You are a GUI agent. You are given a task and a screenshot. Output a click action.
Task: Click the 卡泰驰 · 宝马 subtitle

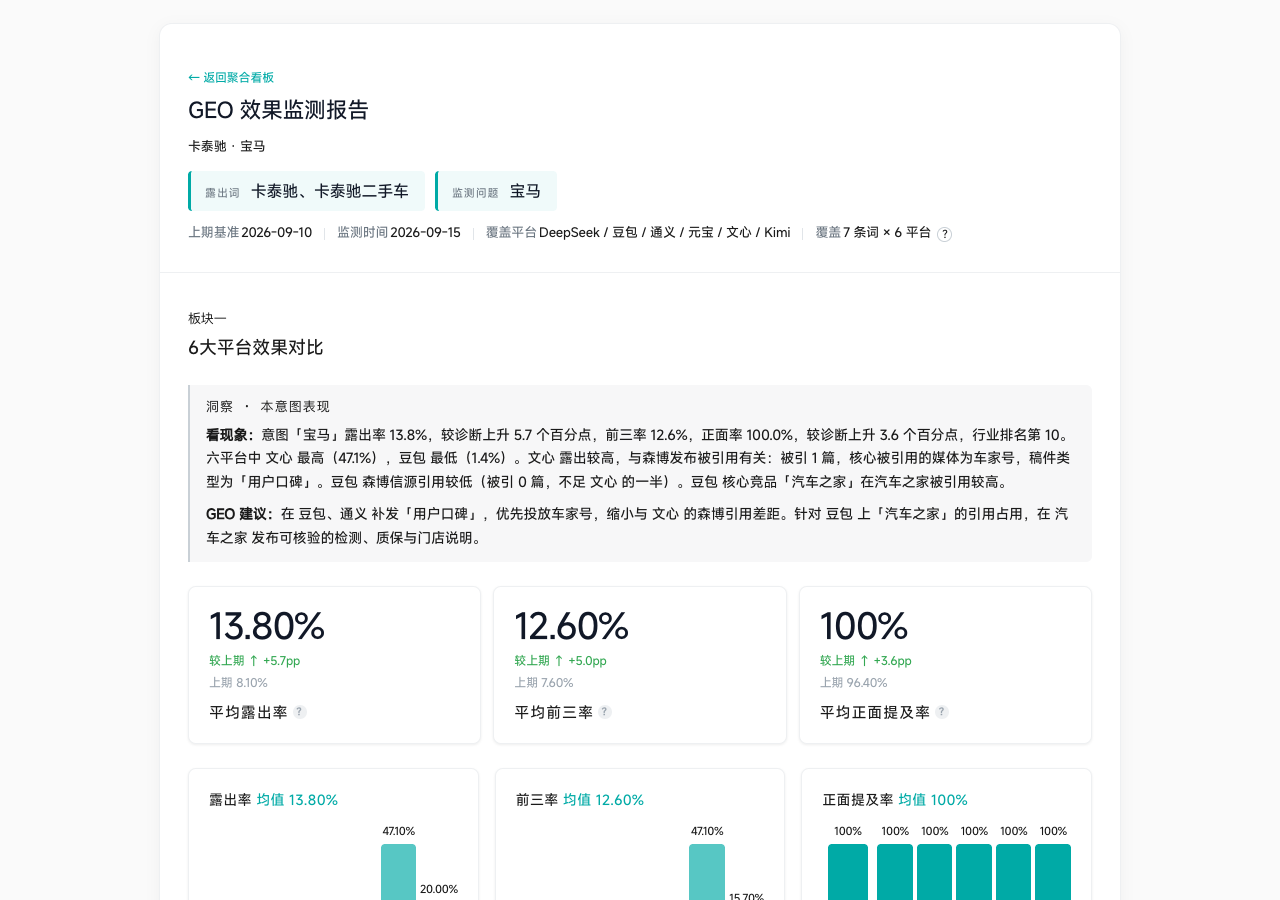click(227, 146)
